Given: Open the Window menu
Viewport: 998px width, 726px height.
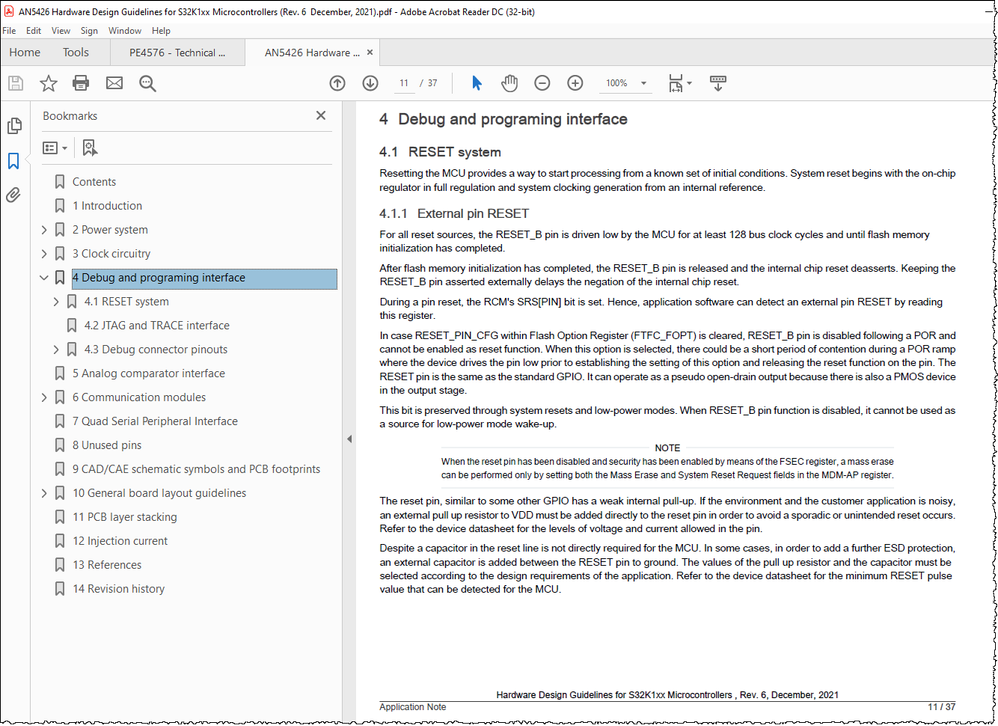Looking at the screenshot, I should coord(125,31).
